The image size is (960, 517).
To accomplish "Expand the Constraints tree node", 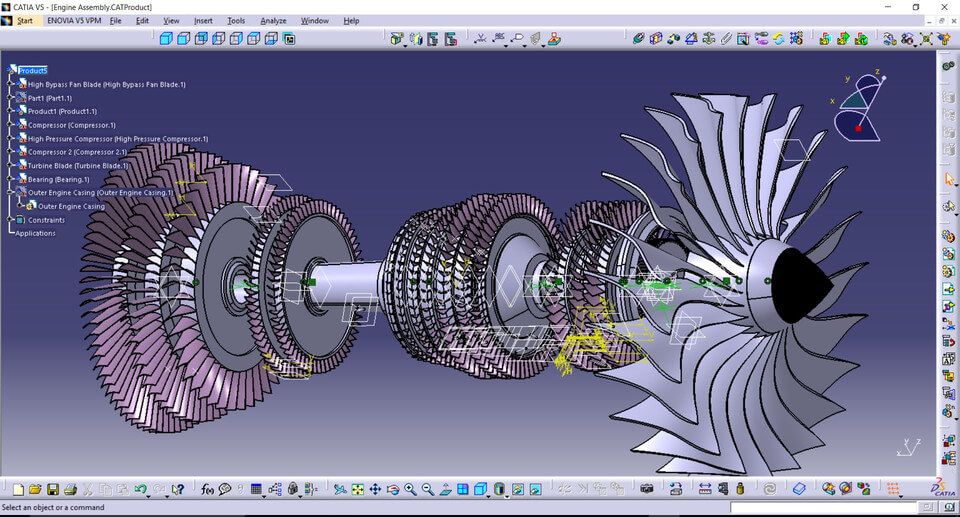I will (10, 219).
